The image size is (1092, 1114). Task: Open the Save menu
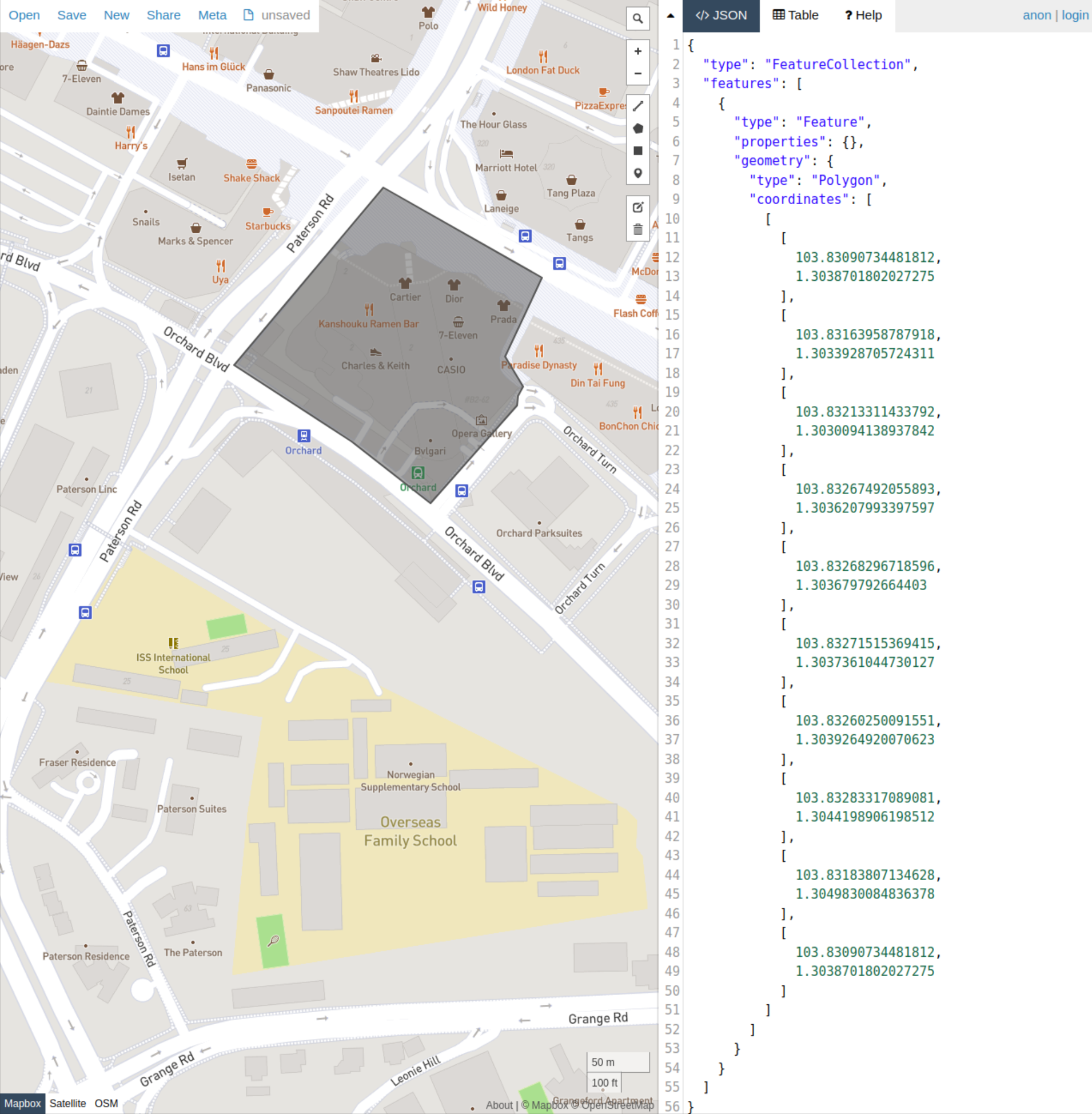[x=71, y=15]
